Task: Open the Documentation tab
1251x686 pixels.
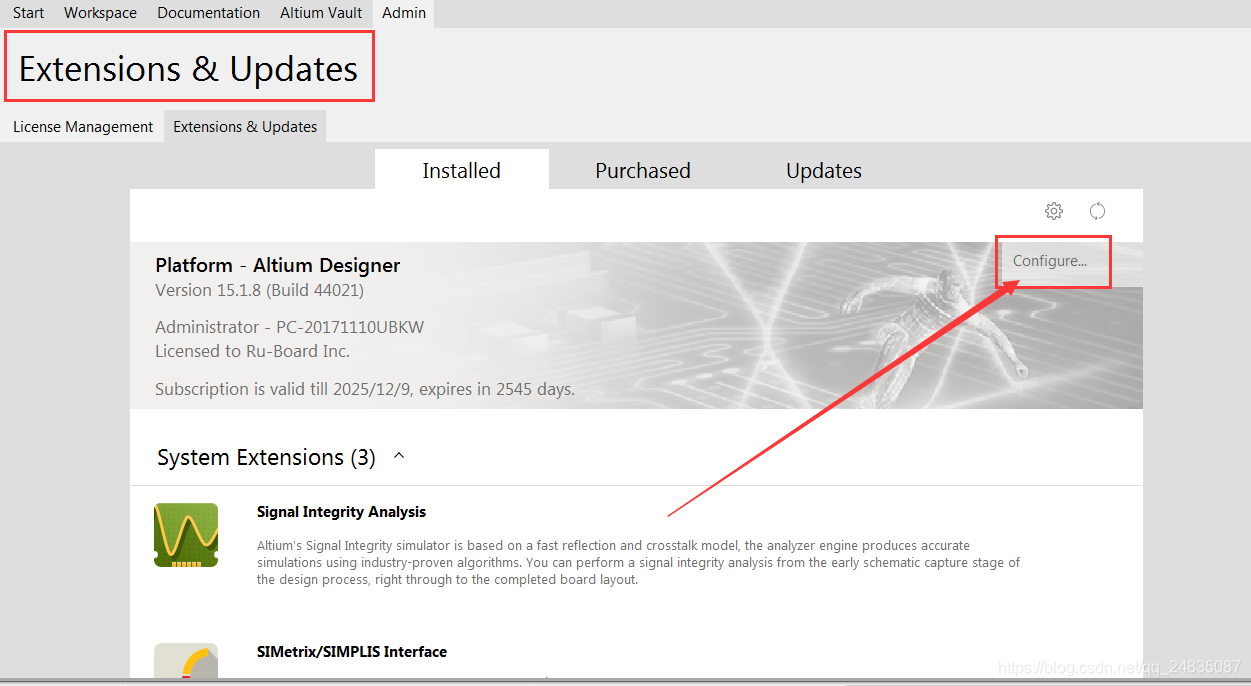Action: [208, 13]
